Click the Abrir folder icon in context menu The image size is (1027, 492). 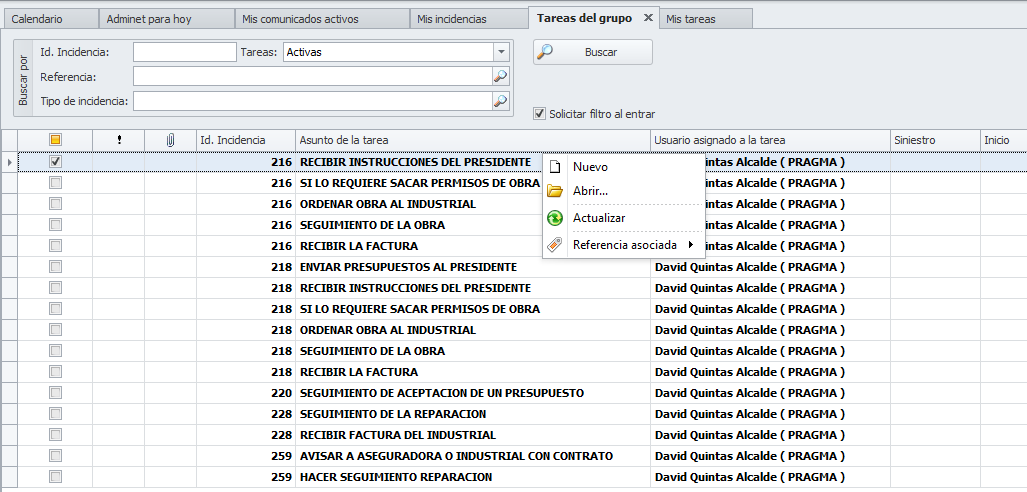click(555, 191)
